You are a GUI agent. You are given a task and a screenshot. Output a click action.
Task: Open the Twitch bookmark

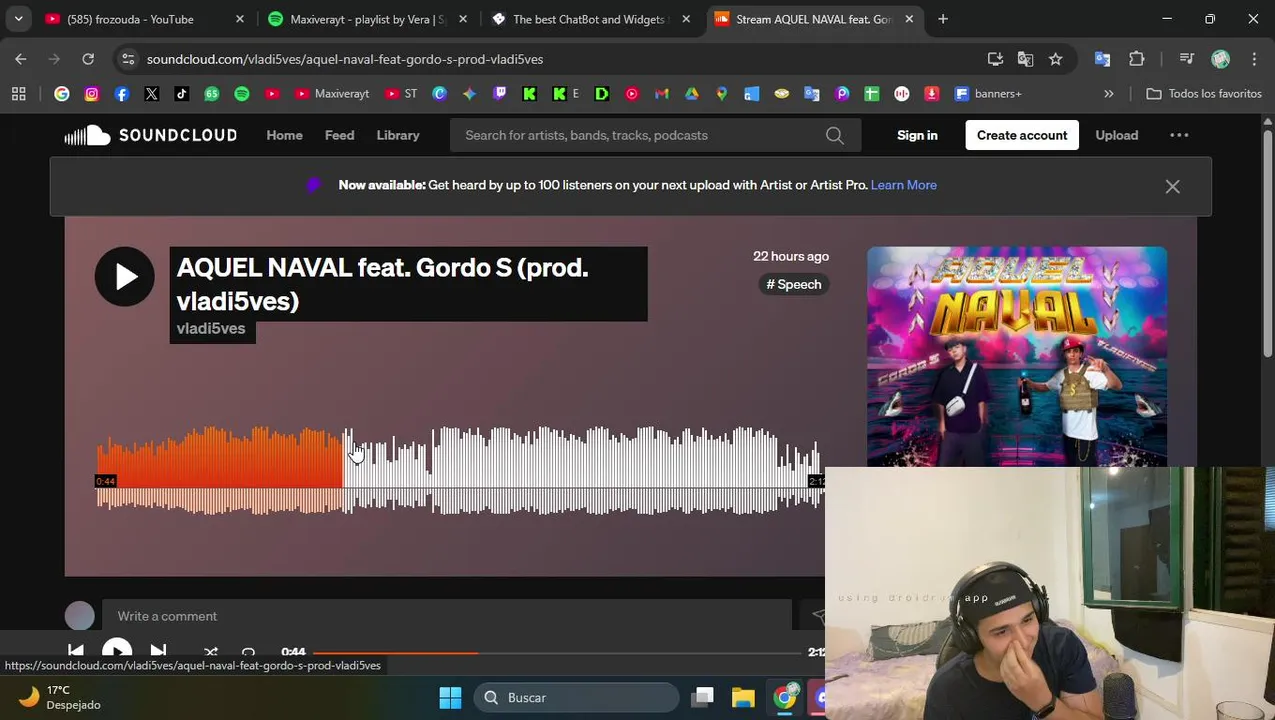coord(500,93)
